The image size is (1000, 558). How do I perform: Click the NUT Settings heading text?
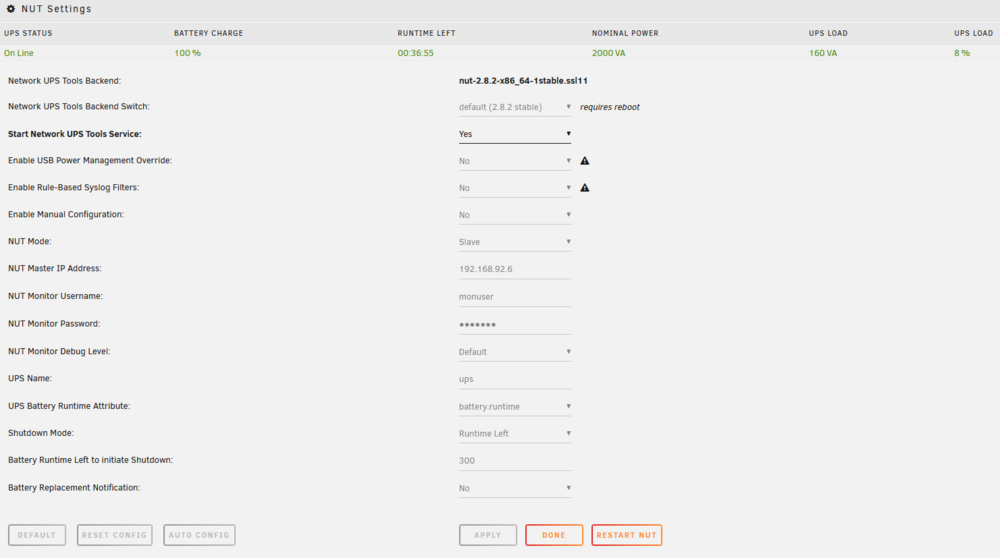pyautogui.click(x=56, y=9)
